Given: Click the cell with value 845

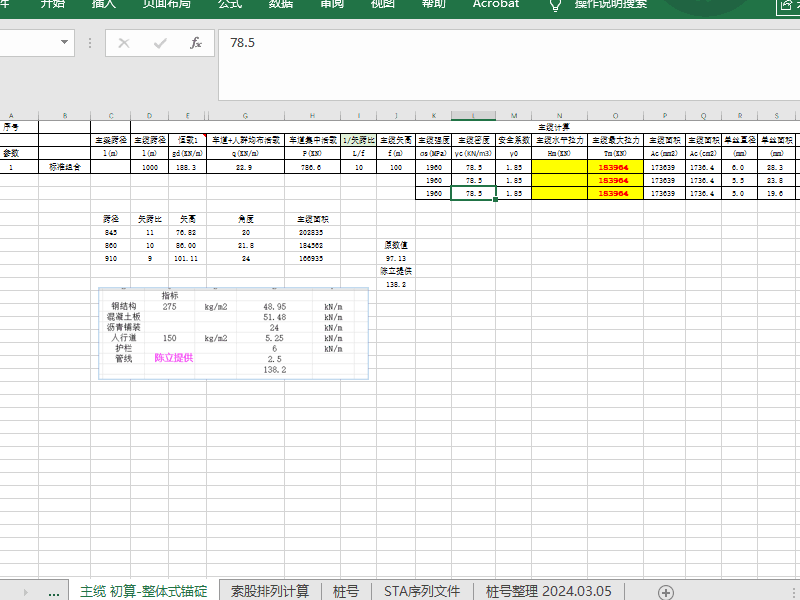Looking at the screenshot, I should coord(111,232).
